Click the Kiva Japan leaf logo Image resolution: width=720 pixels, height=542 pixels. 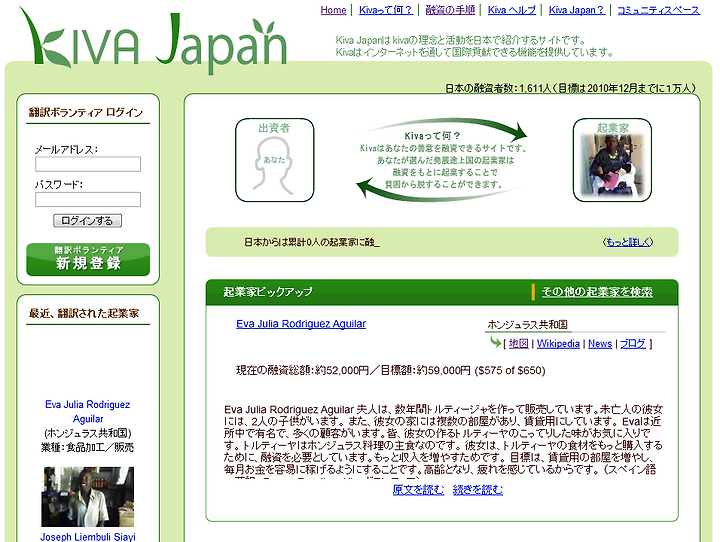pos(153,40)
